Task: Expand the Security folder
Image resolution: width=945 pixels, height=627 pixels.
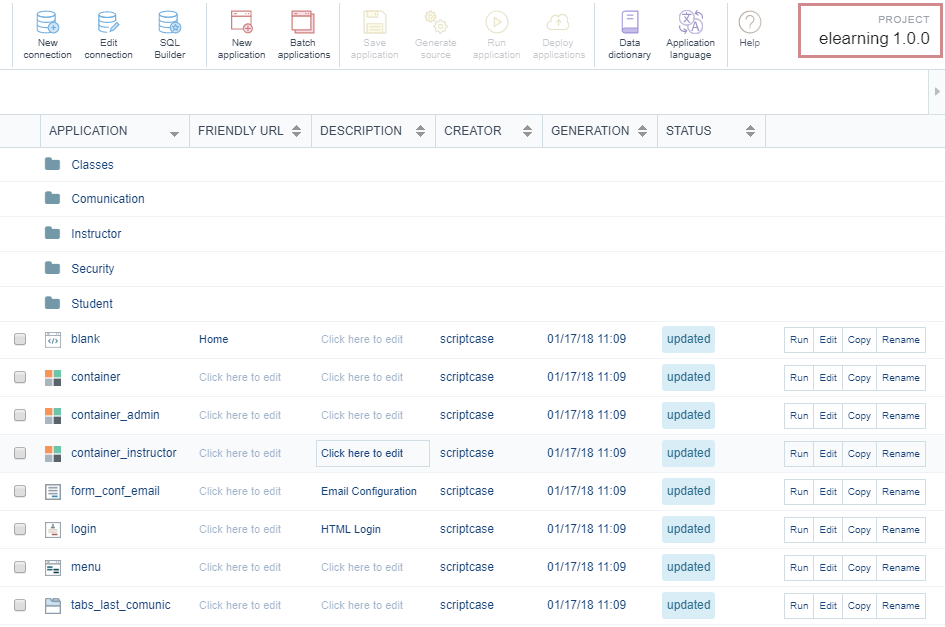Action: tap(93, 268)
